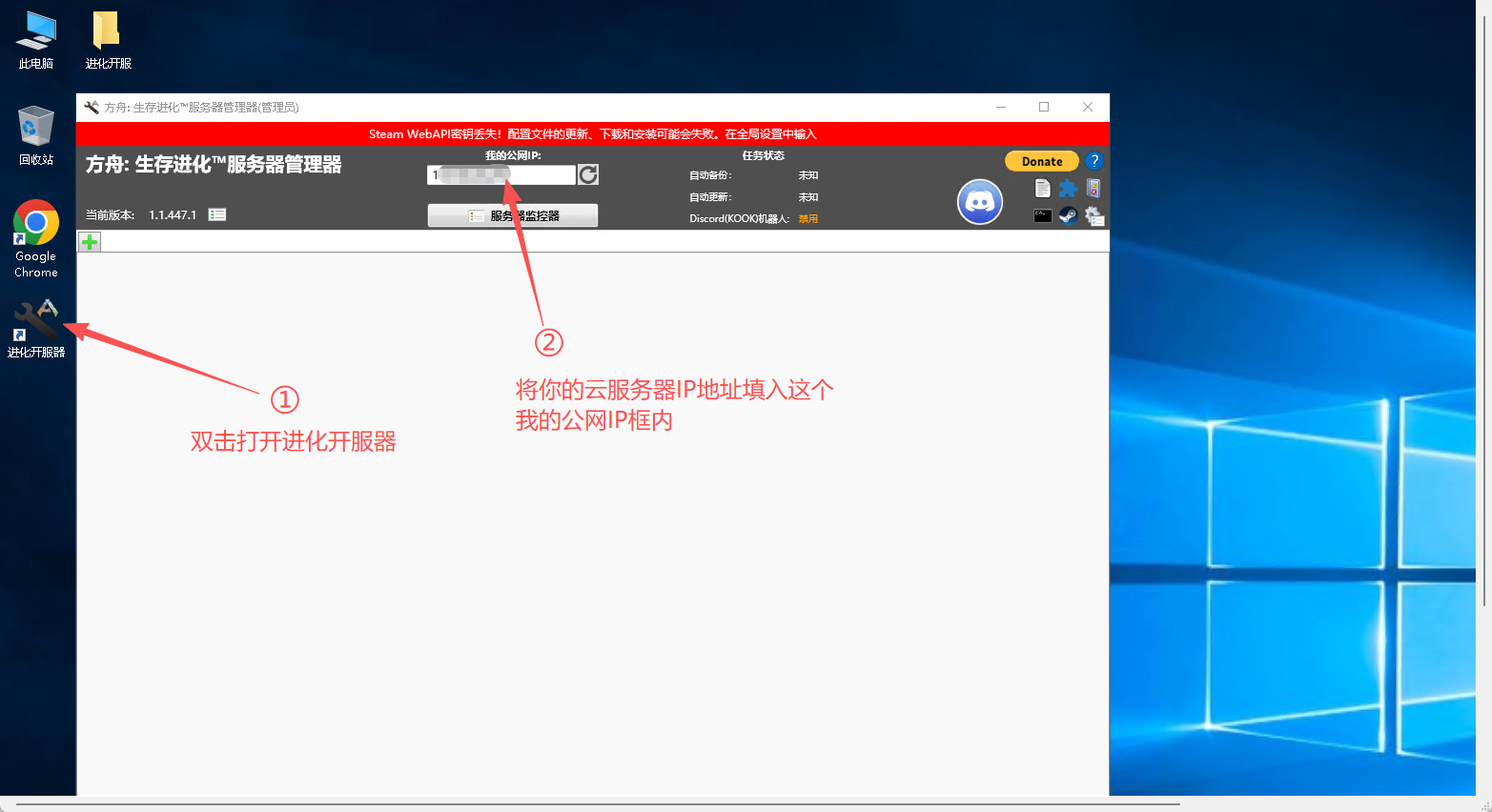Viewport: 1492px width, 812px height.
Task: Open the 服务器监控器 server monitor
Action: click(x=513, y=215)
